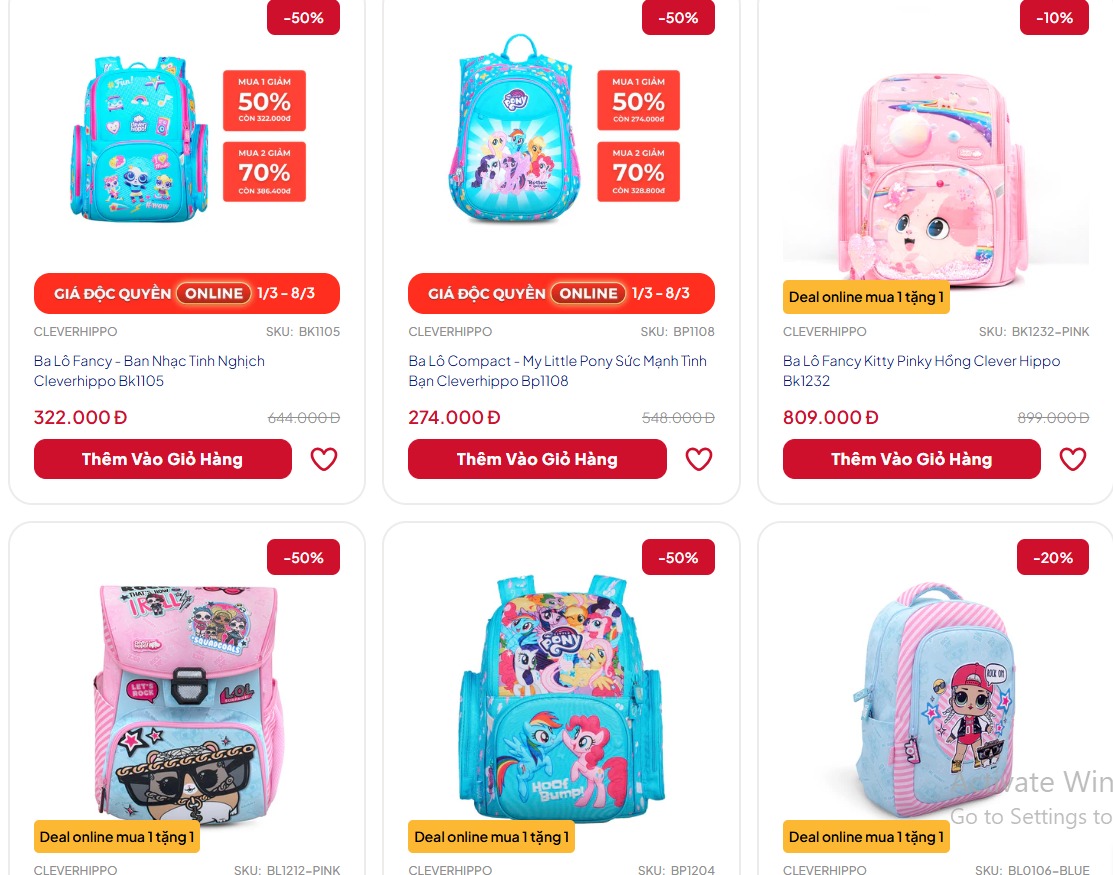Image resolution: width=1113 pixels, height=875 pixels.
Task: Favorite the Ban Nhạc Tinh Nghịch backpack heart
Action: (324, 459)
